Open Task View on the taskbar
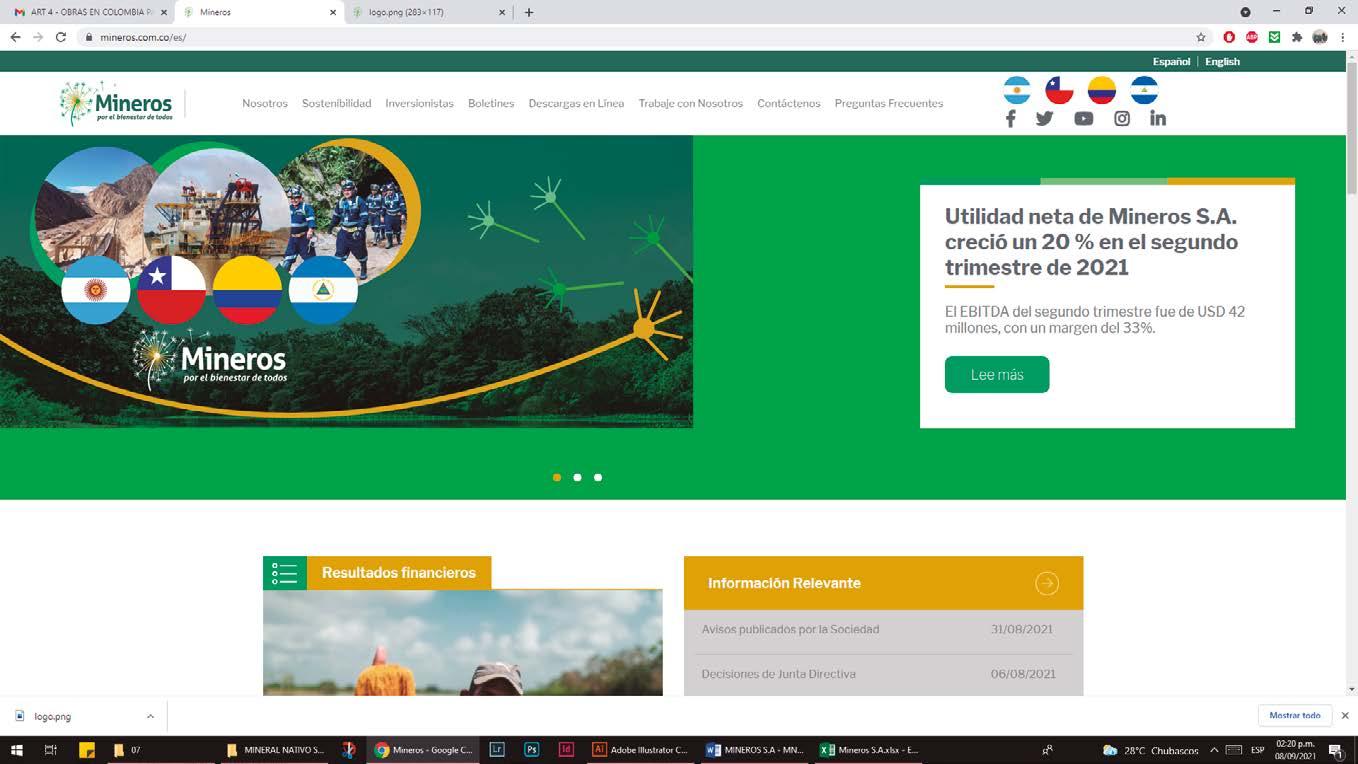The image size is (1358, 764). (51, 750)
